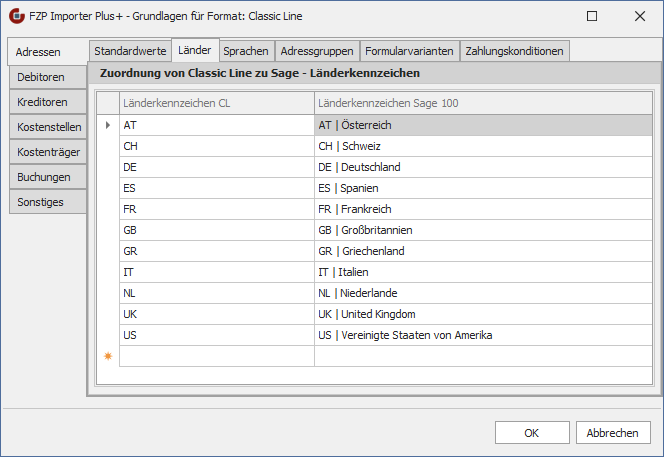
Task: Open the Adressgruppen tab
Action: pyautogui.click(x=317, y=51)
